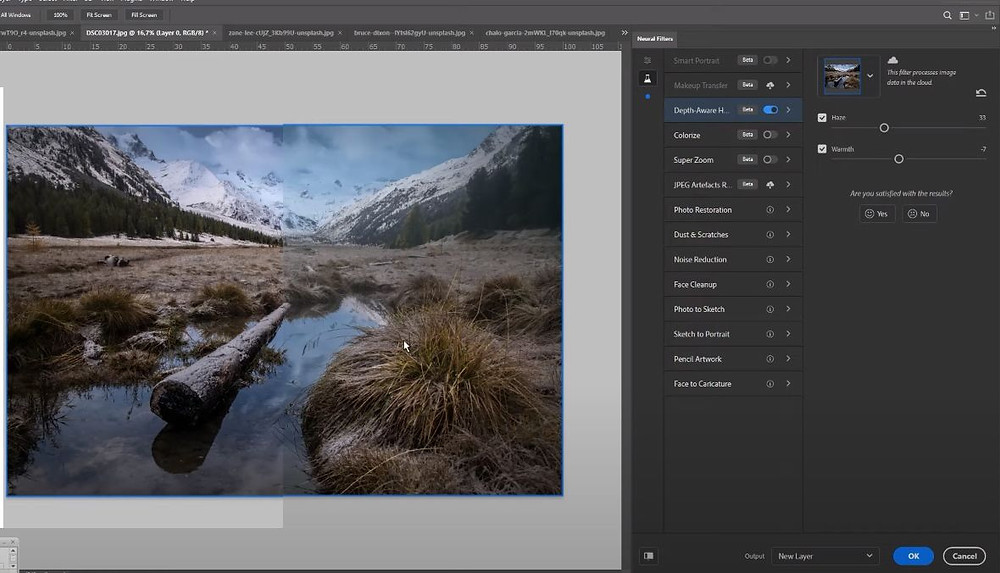Click Cancel in Neural Filters
This screenshot has width=1000, height=573.
pos(964,556)
